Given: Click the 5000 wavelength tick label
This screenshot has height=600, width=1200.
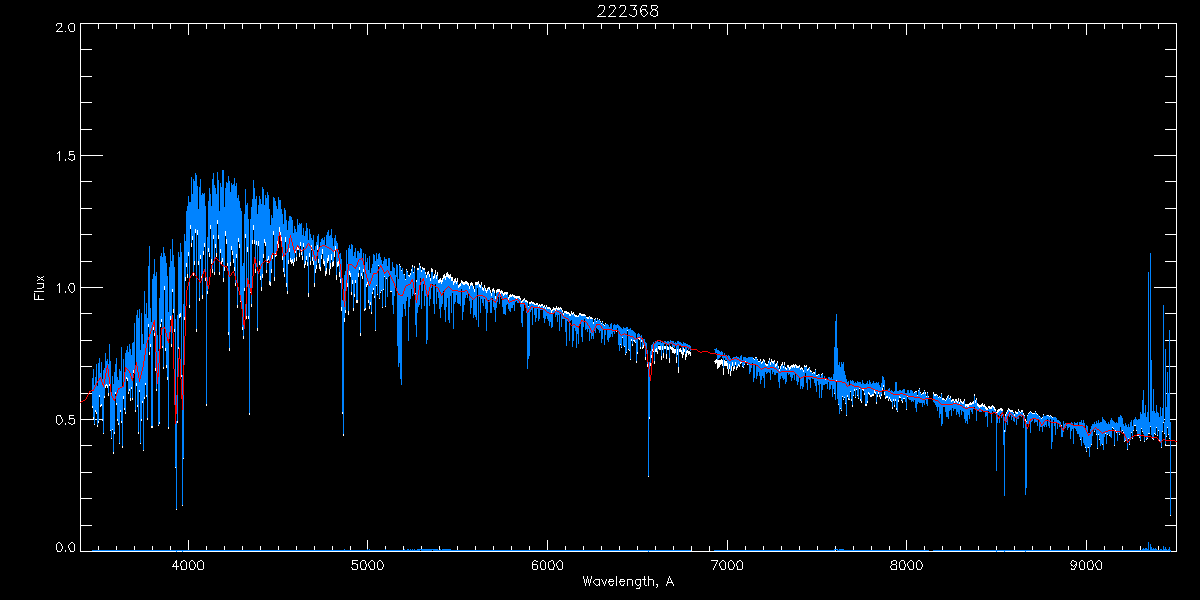Looking at the screenshot, I should coord(367,564).
